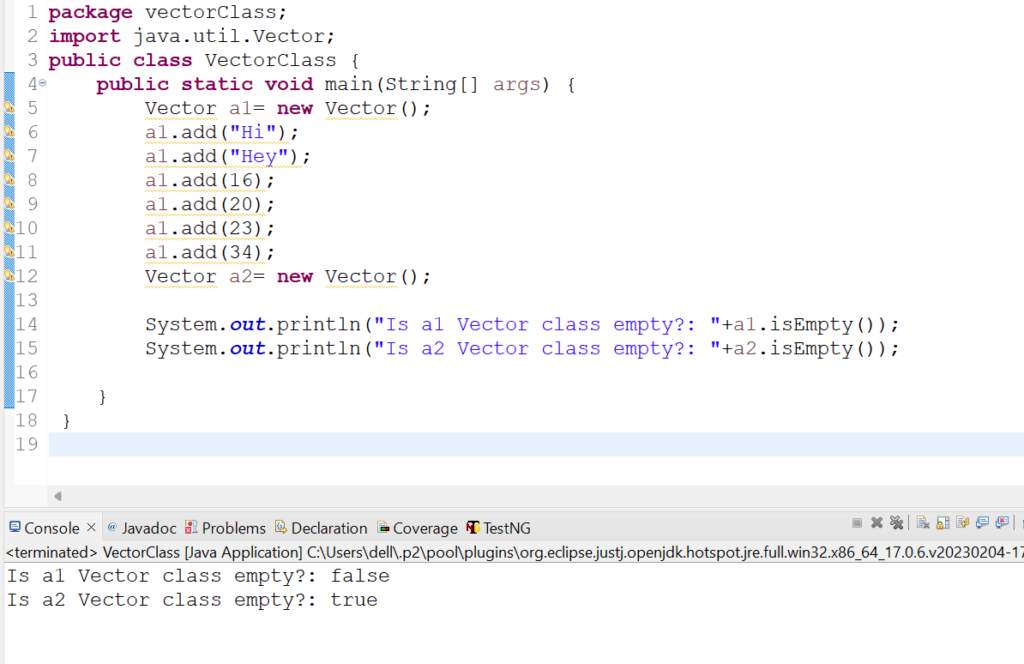This screenshot has width=1024, height=664.
Task: Click Remove Launch icon in Console toolbar
Action: click(876, 523)
